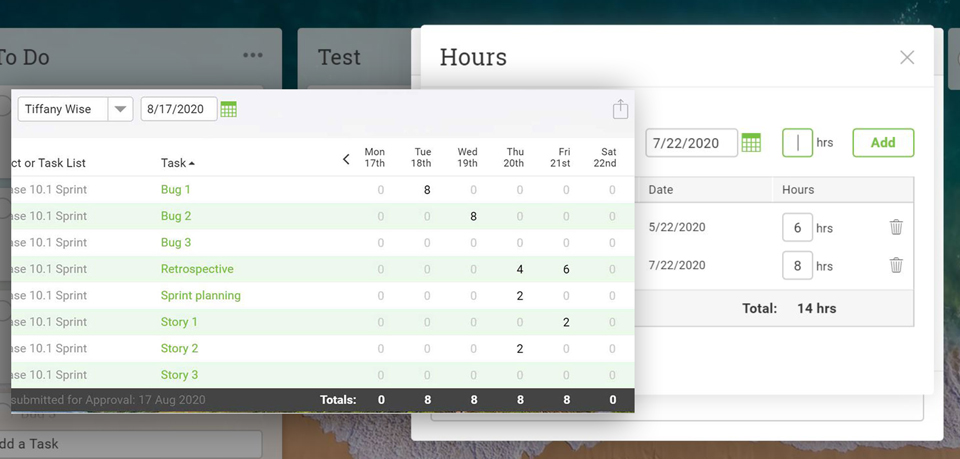Click the Project or Task List column header
The height and width of the screenshot is (459, 960).
[48, 163]
